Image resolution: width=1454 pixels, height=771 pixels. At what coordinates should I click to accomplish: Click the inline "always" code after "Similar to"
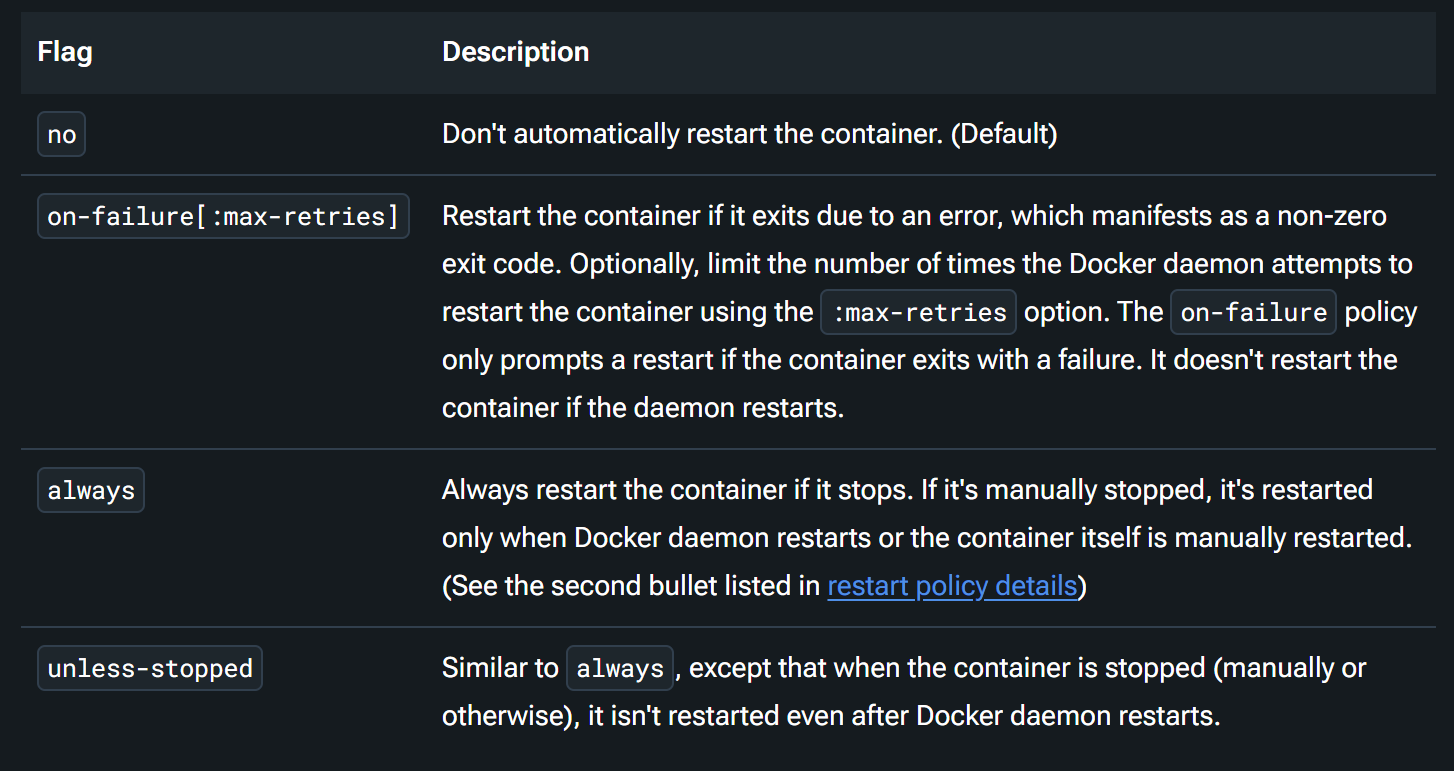pyautogui.click(x=620, y=668)
